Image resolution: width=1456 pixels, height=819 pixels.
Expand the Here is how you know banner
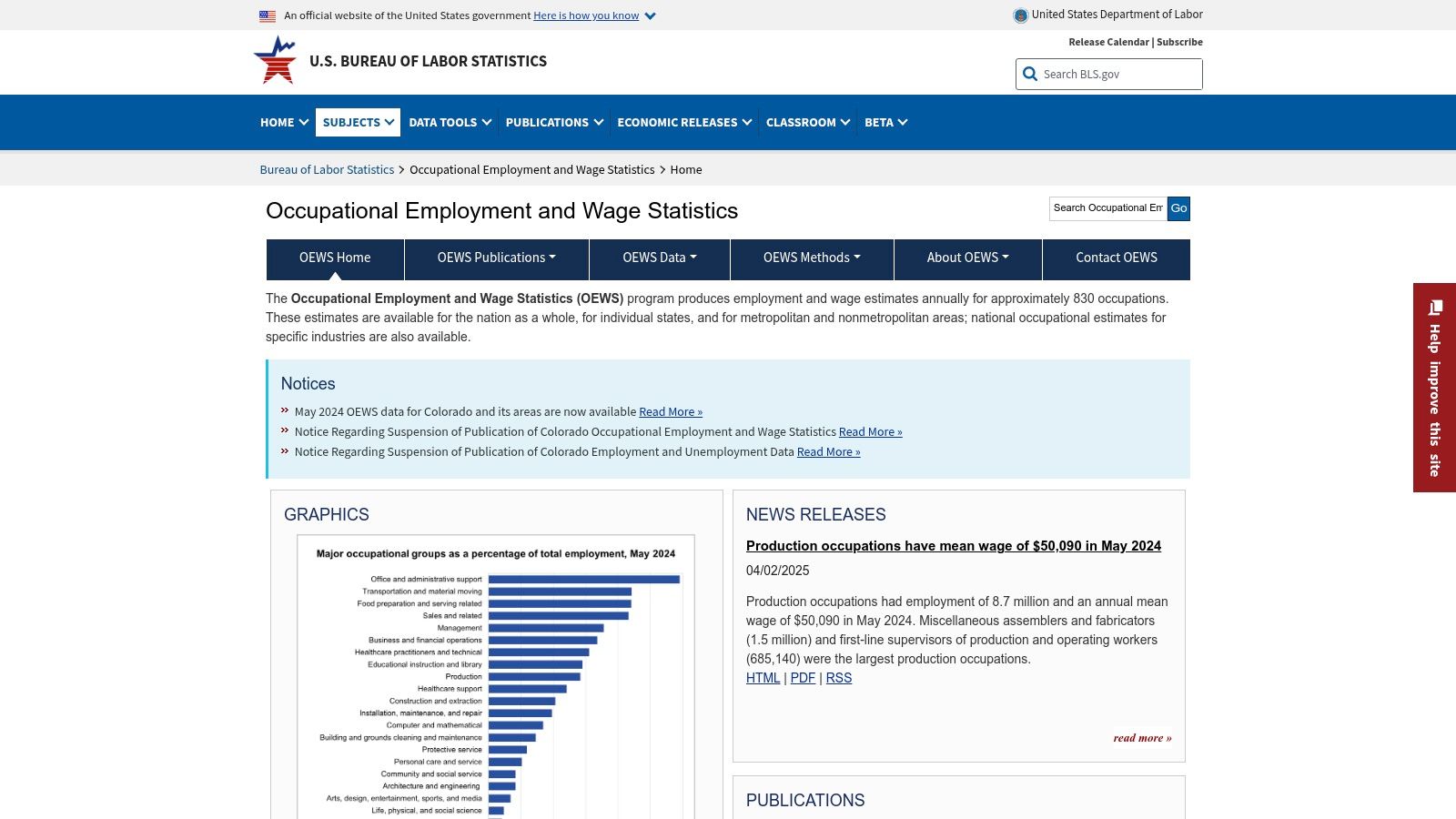[586, 15]
